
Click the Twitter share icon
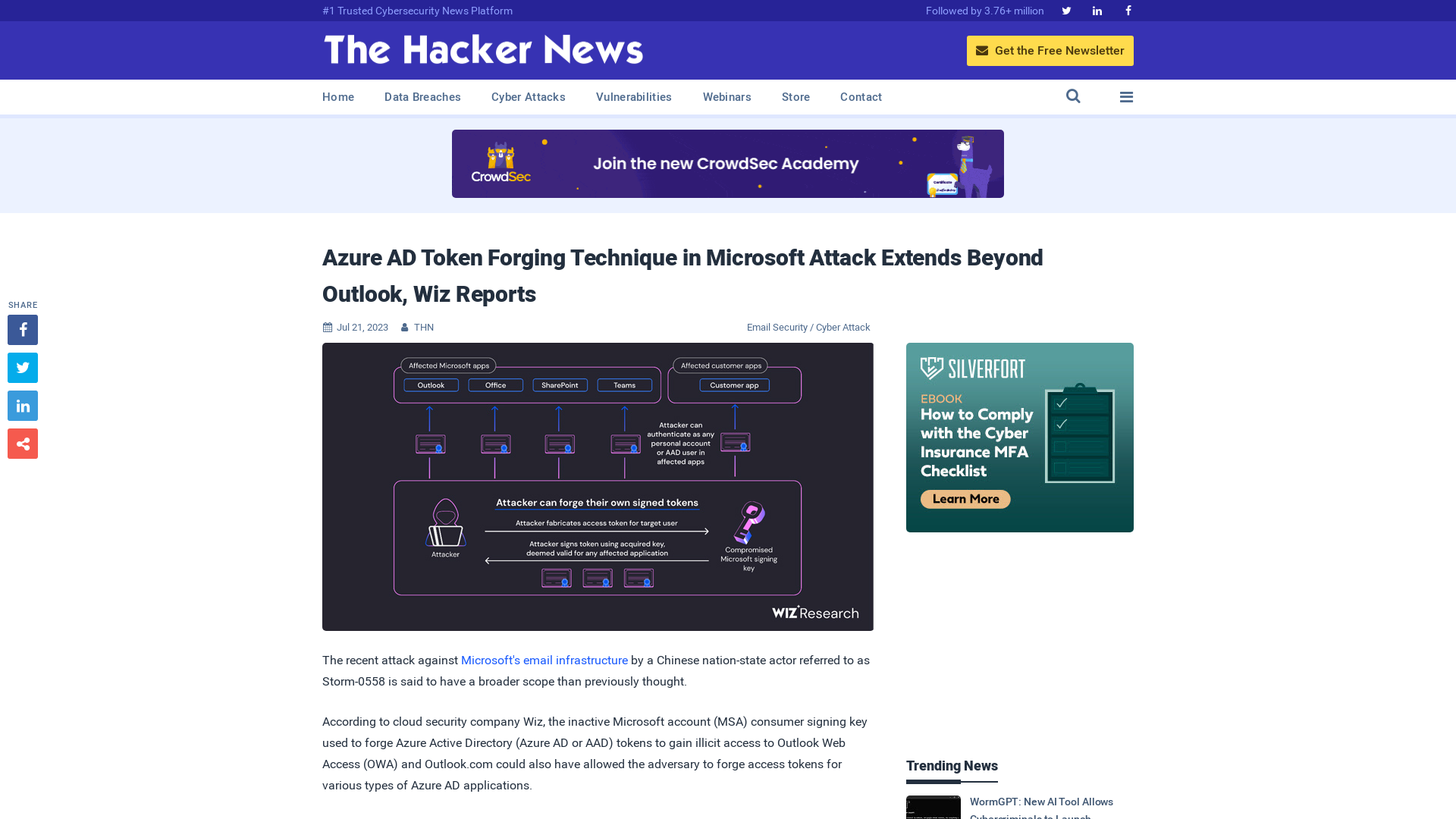pos(22,367)
